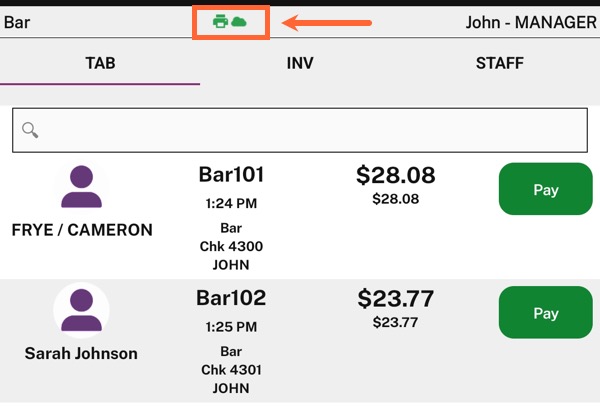Image resolution: width=600 pixels, height=417 pixels.
Task: Go to the STAFF tab
Action: (500, 63)
